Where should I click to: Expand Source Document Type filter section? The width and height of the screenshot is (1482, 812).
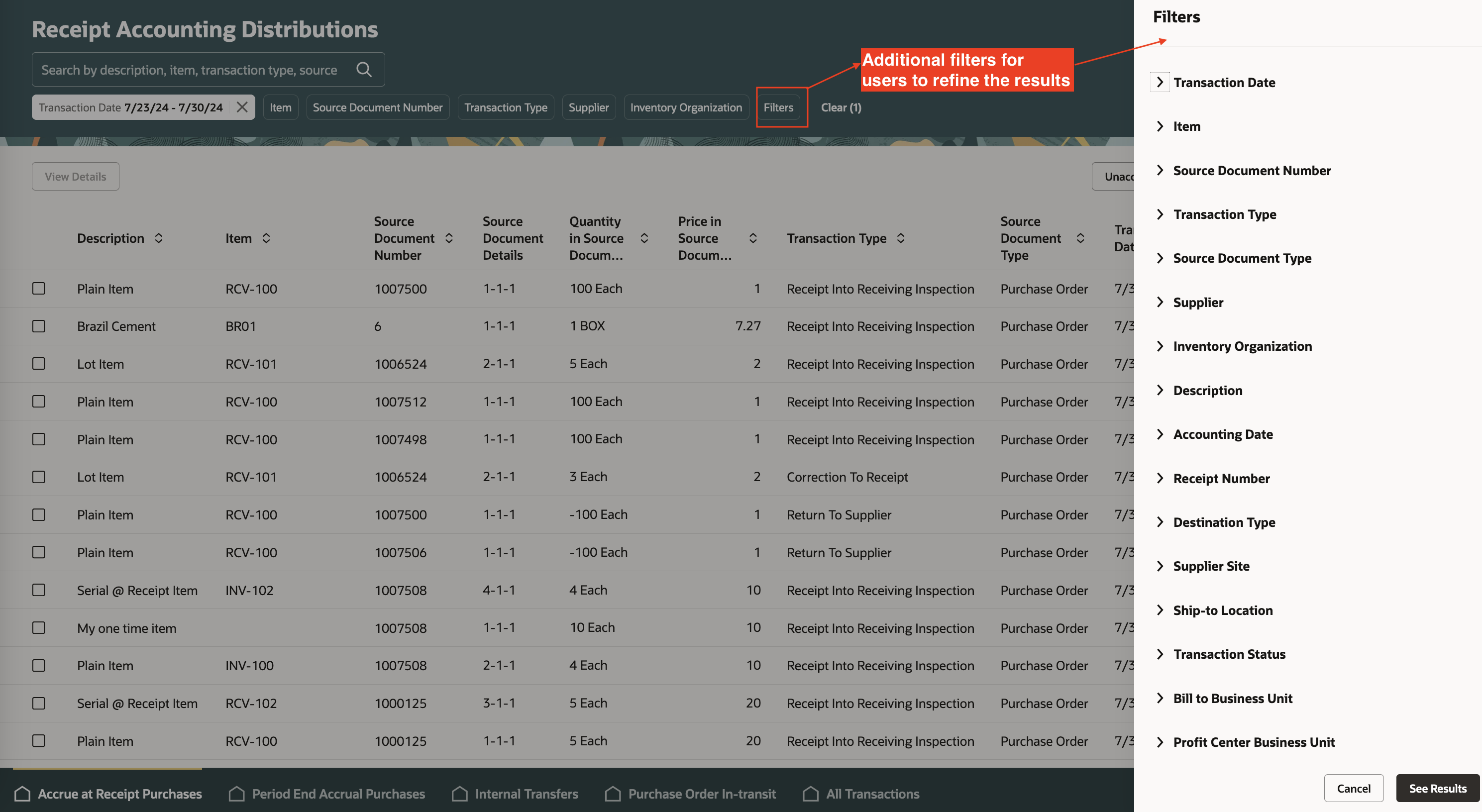[1160, 258]
